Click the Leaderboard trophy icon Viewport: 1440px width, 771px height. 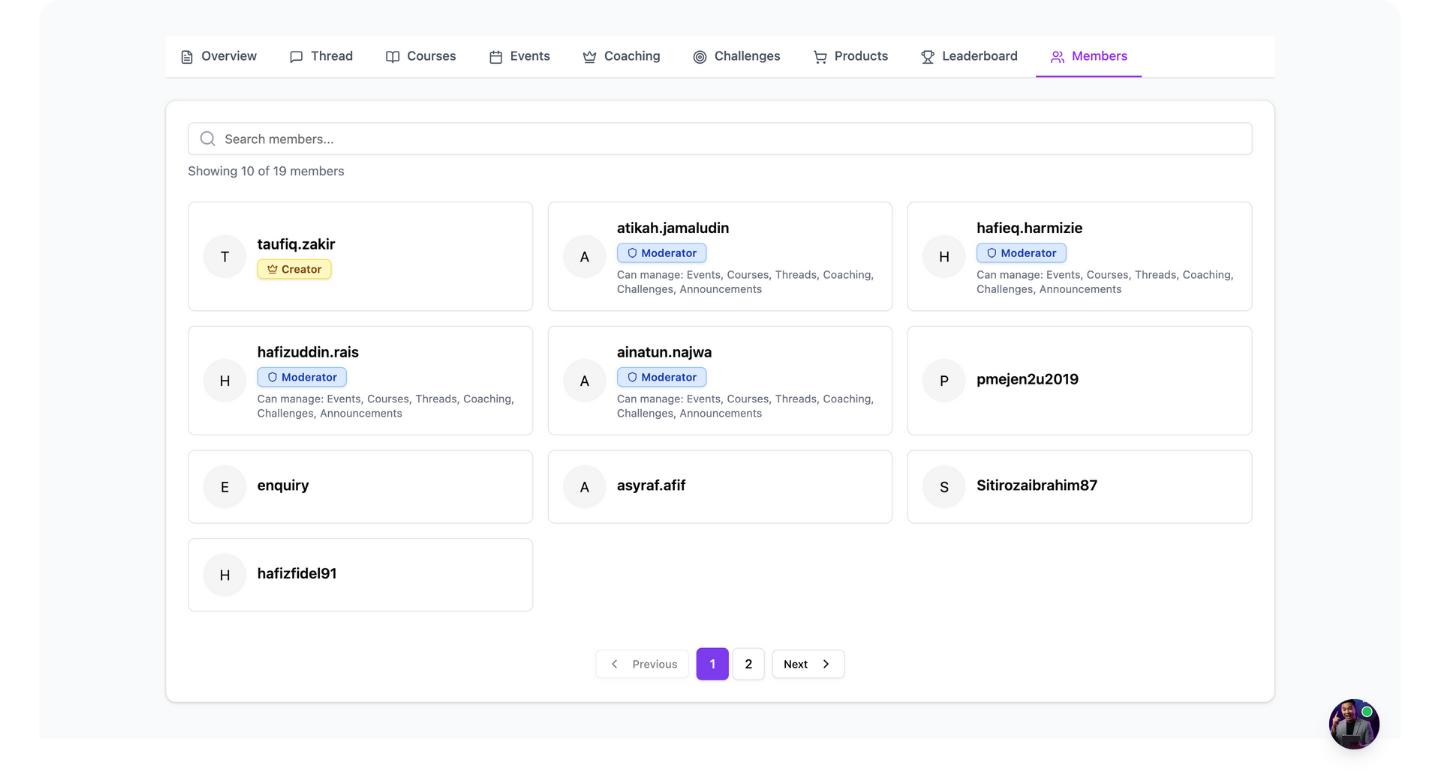928,57
